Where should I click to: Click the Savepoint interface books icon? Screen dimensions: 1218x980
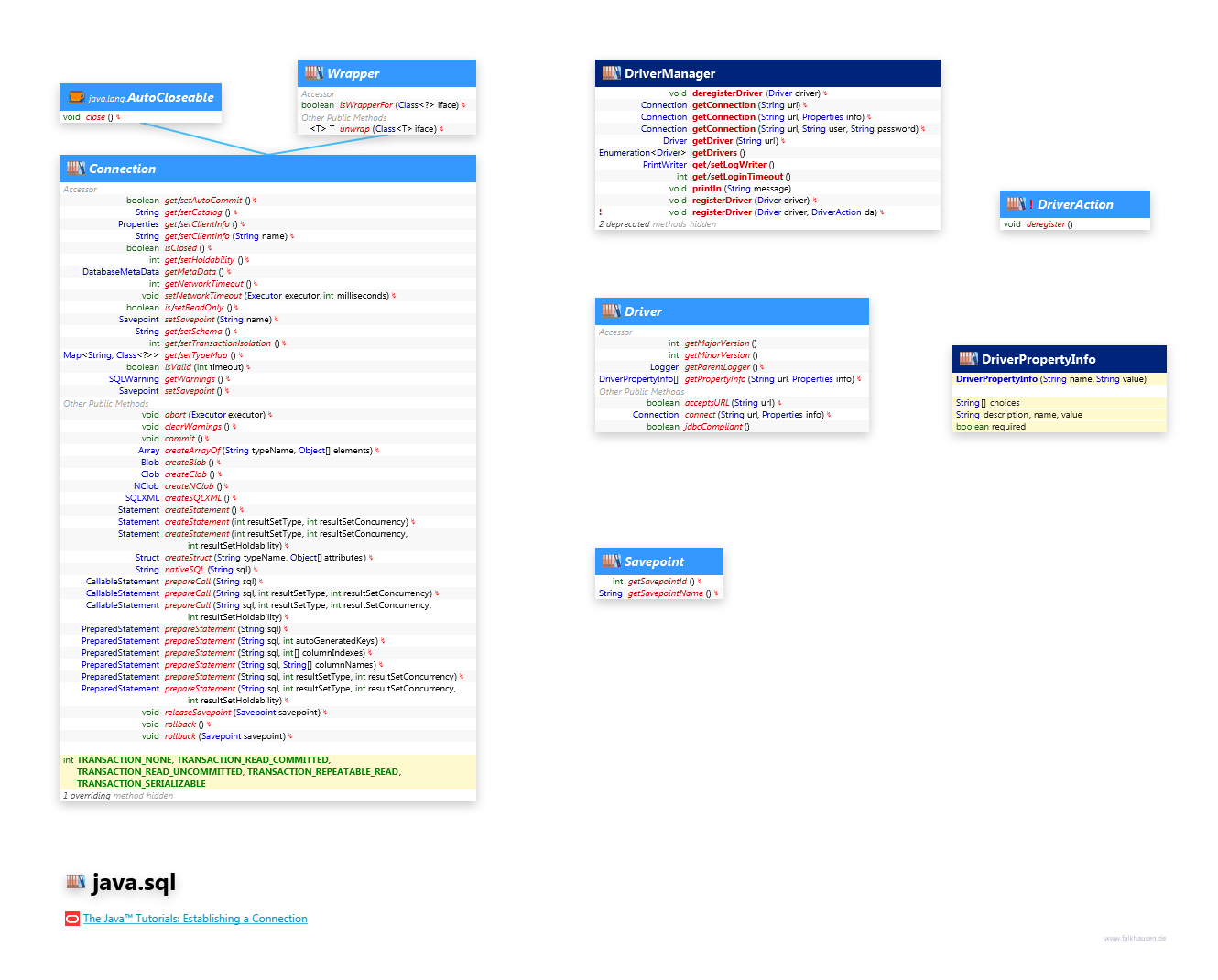point(611,561)
